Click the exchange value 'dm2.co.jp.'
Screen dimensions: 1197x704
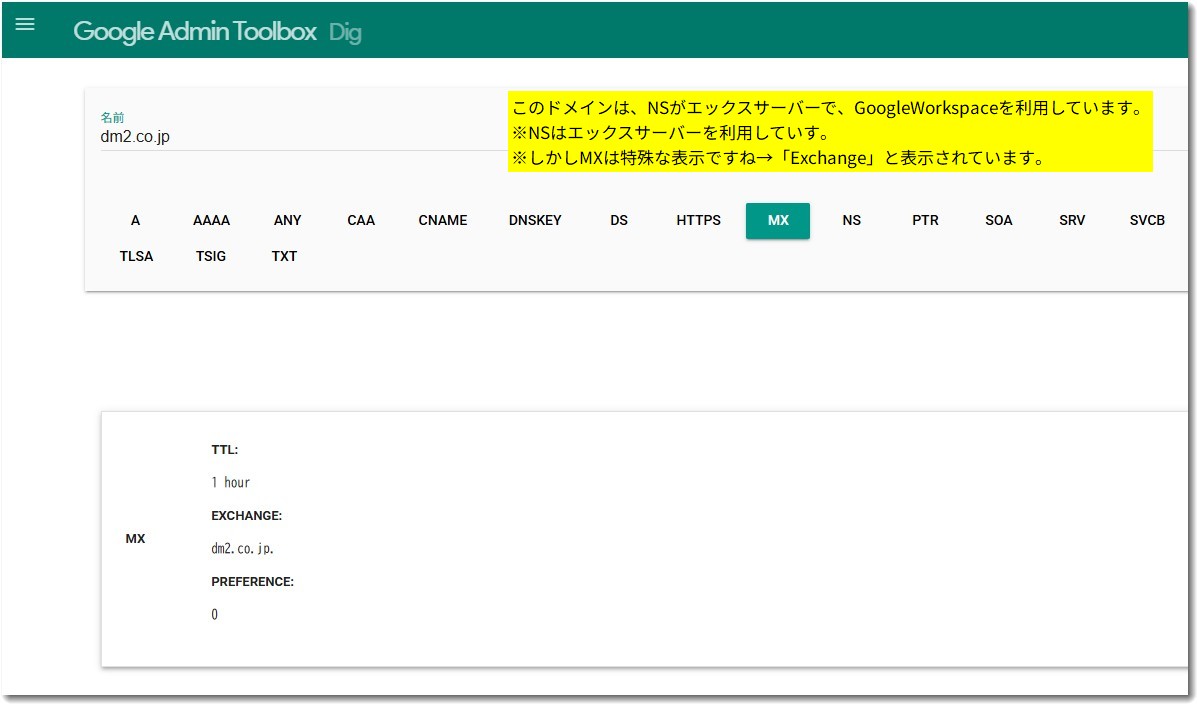tap(242, 548)
